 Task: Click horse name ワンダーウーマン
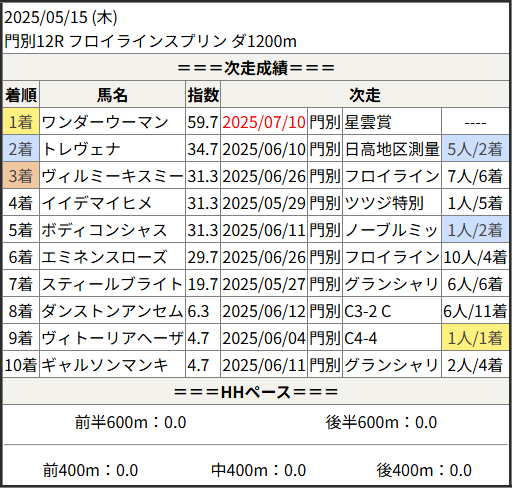click(105, 122)
